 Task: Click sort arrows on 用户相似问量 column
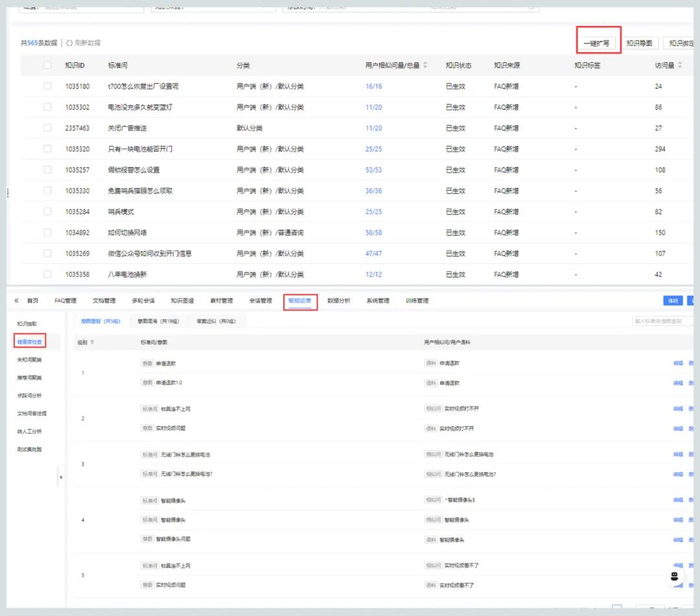point(426,65)
